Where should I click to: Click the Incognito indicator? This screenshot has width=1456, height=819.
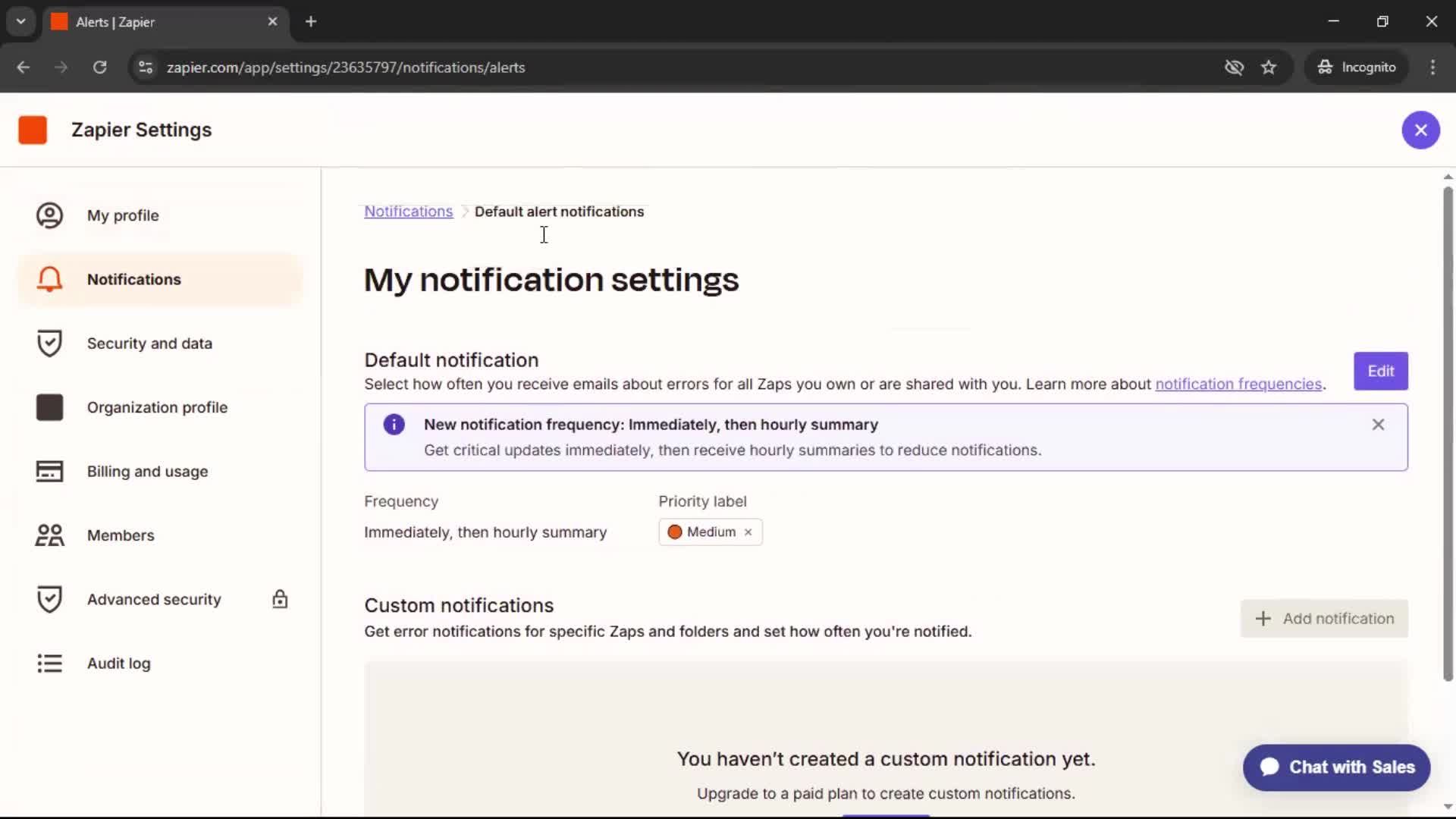pos(1356,67)
